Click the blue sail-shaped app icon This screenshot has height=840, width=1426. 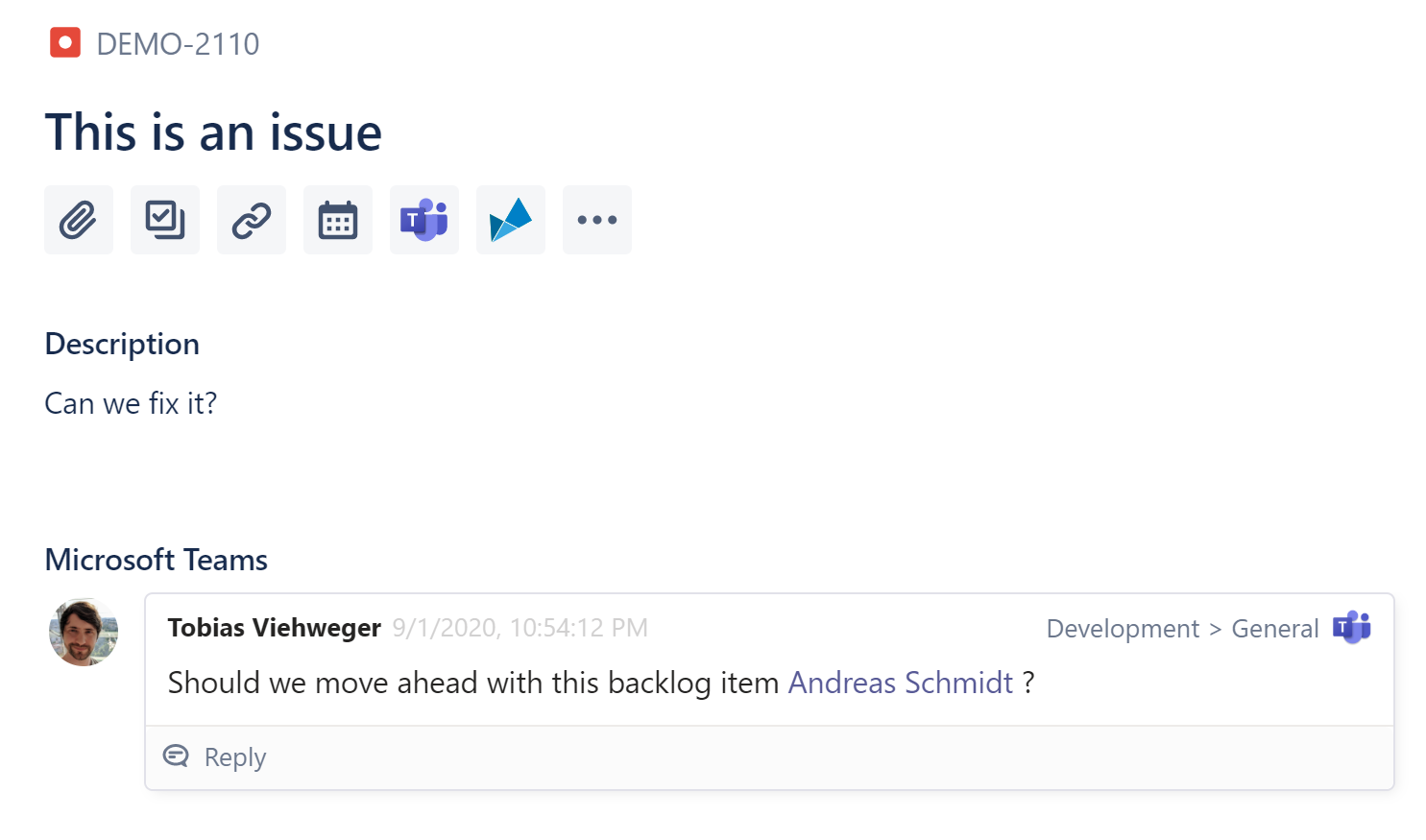point(511,220)
